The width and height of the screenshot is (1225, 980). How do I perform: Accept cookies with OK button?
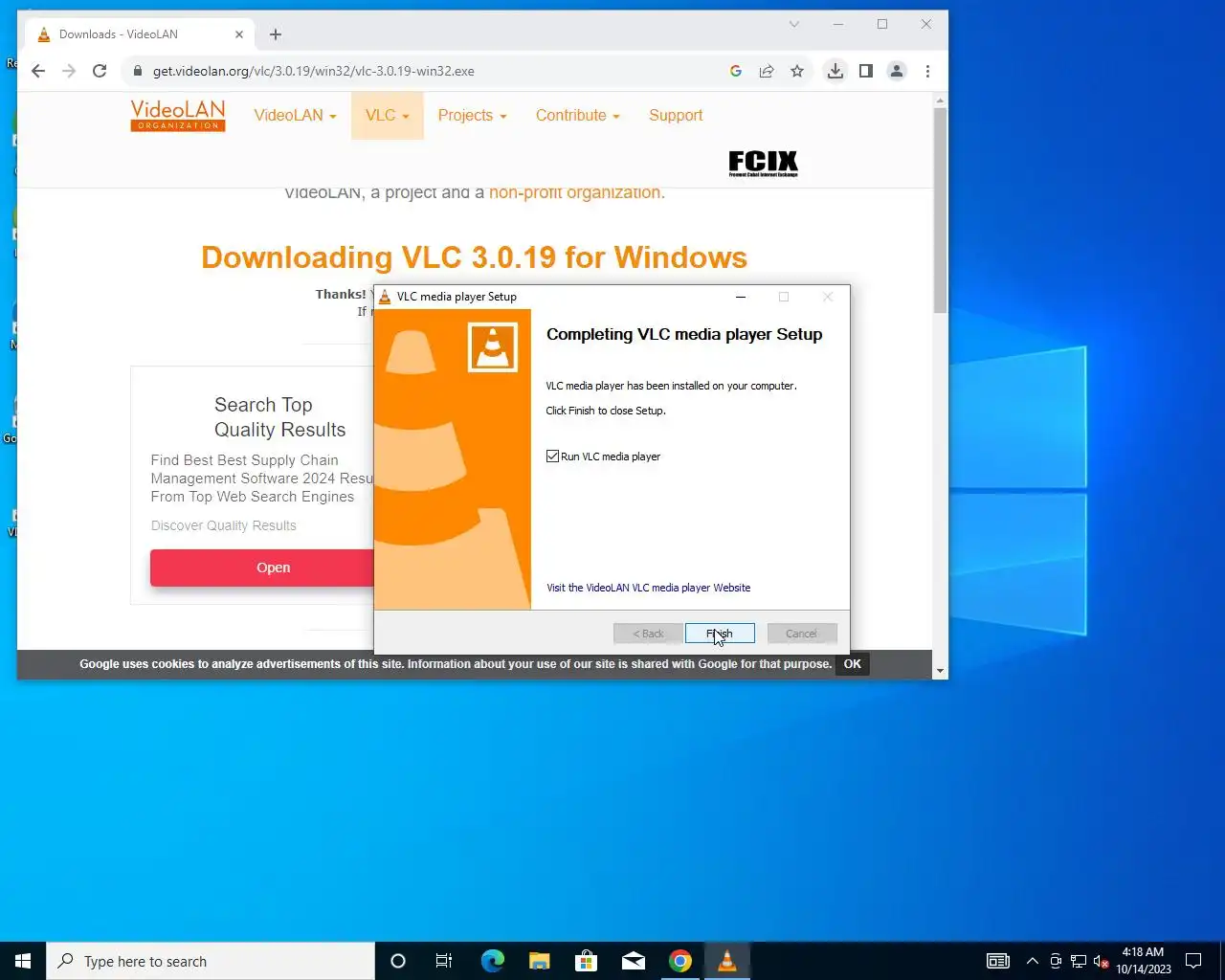point(852,664)
